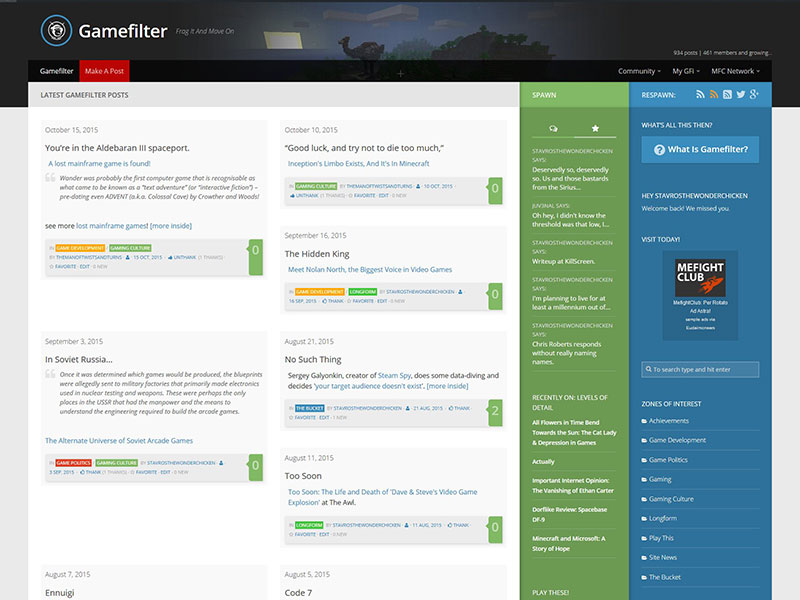The image size is (800, 600).
Task: Click The Hidden King comment count badge
Action: pos(495,296)
